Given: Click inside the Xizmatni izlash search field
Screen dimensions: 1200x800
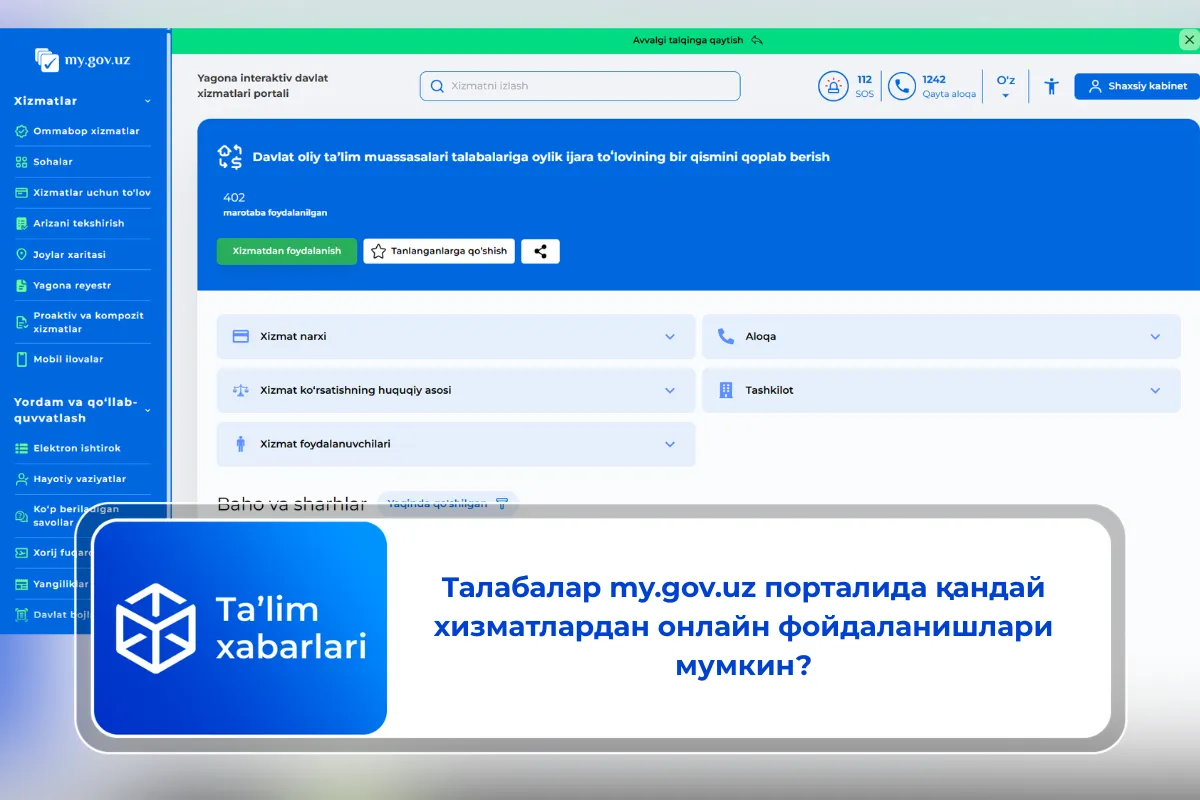Looking at the screenshot, I should (580, 86).
